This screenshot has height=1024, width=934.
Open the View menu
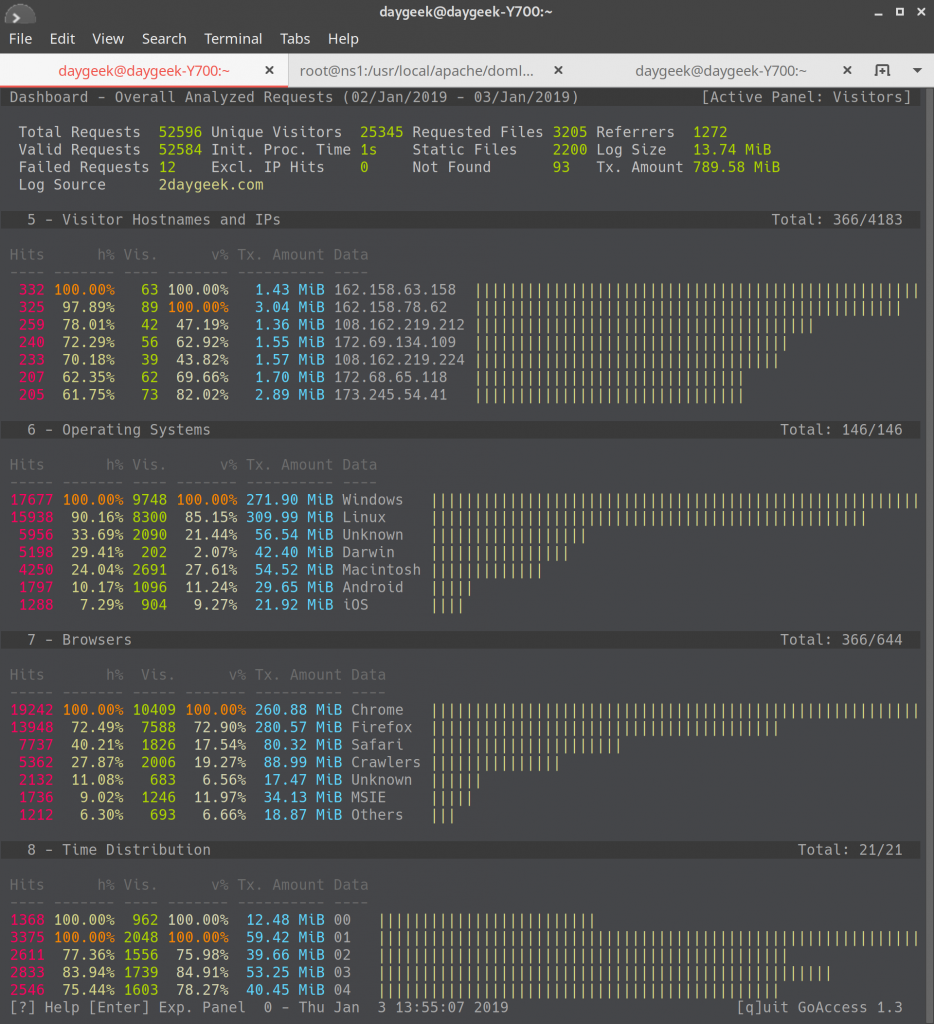[108, 39]
